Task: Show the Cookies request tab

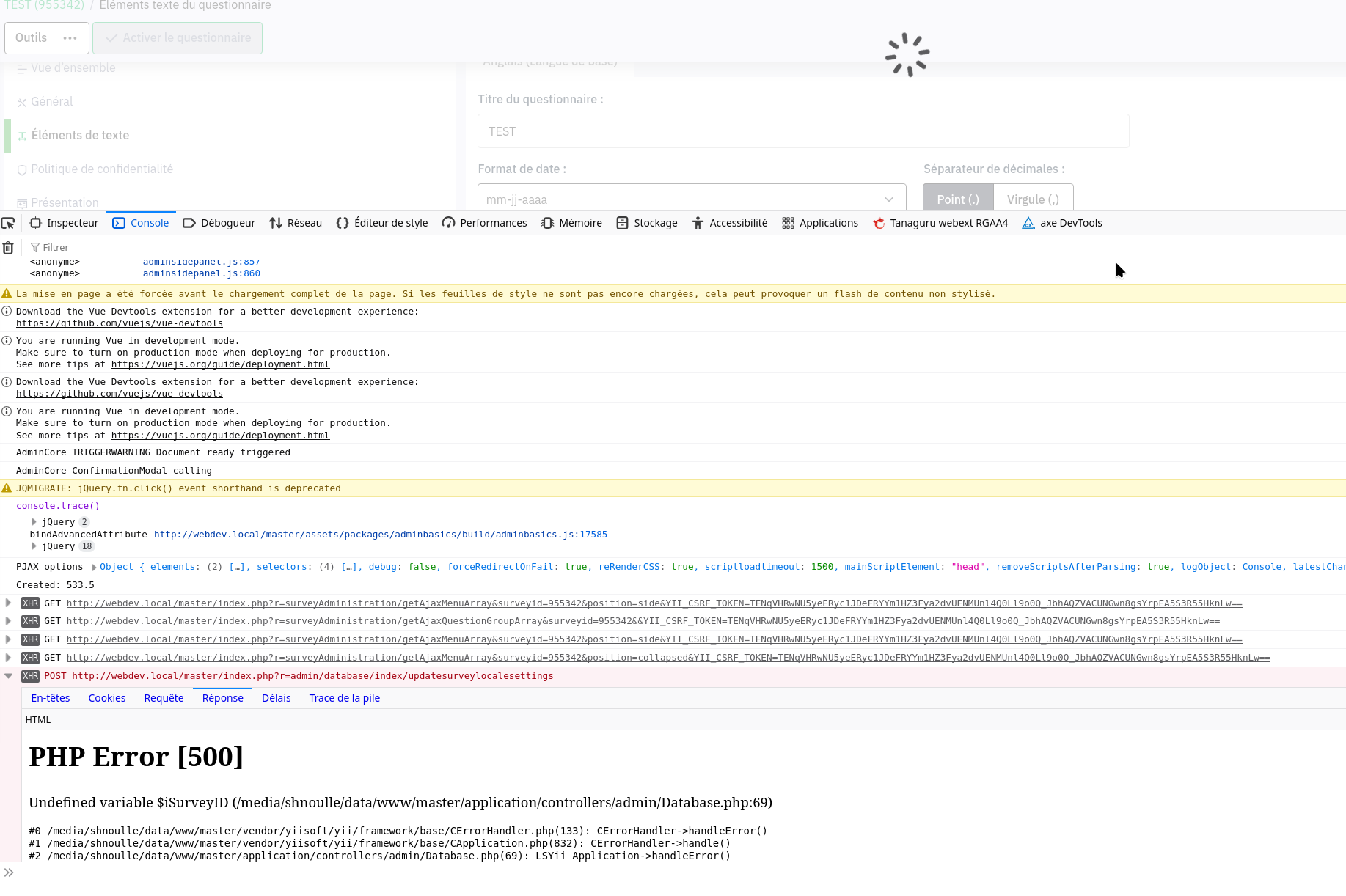Action: 107,698
